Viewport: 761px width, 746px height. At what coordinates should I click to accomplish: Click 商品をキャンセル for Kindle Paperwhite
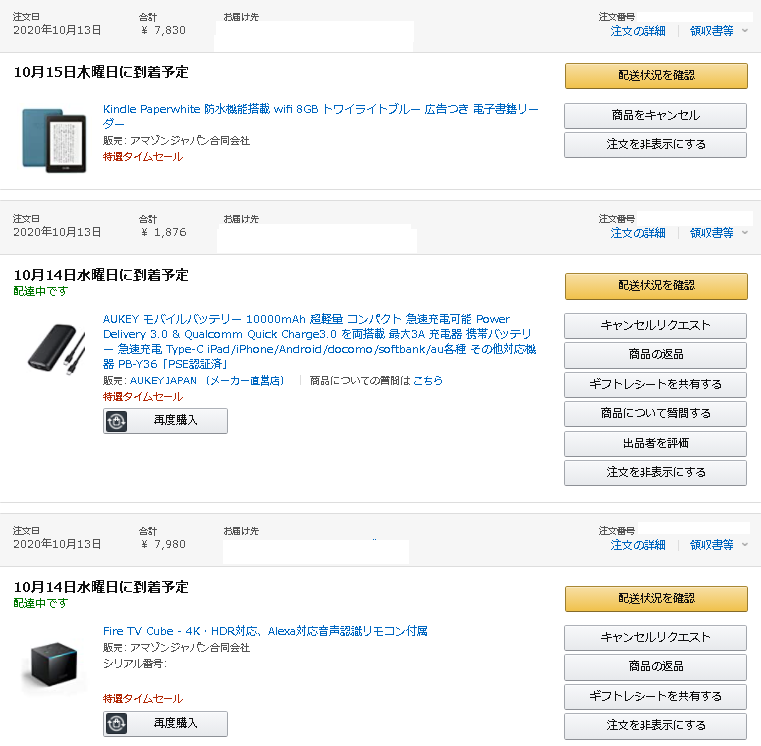(x=655, y=116)
